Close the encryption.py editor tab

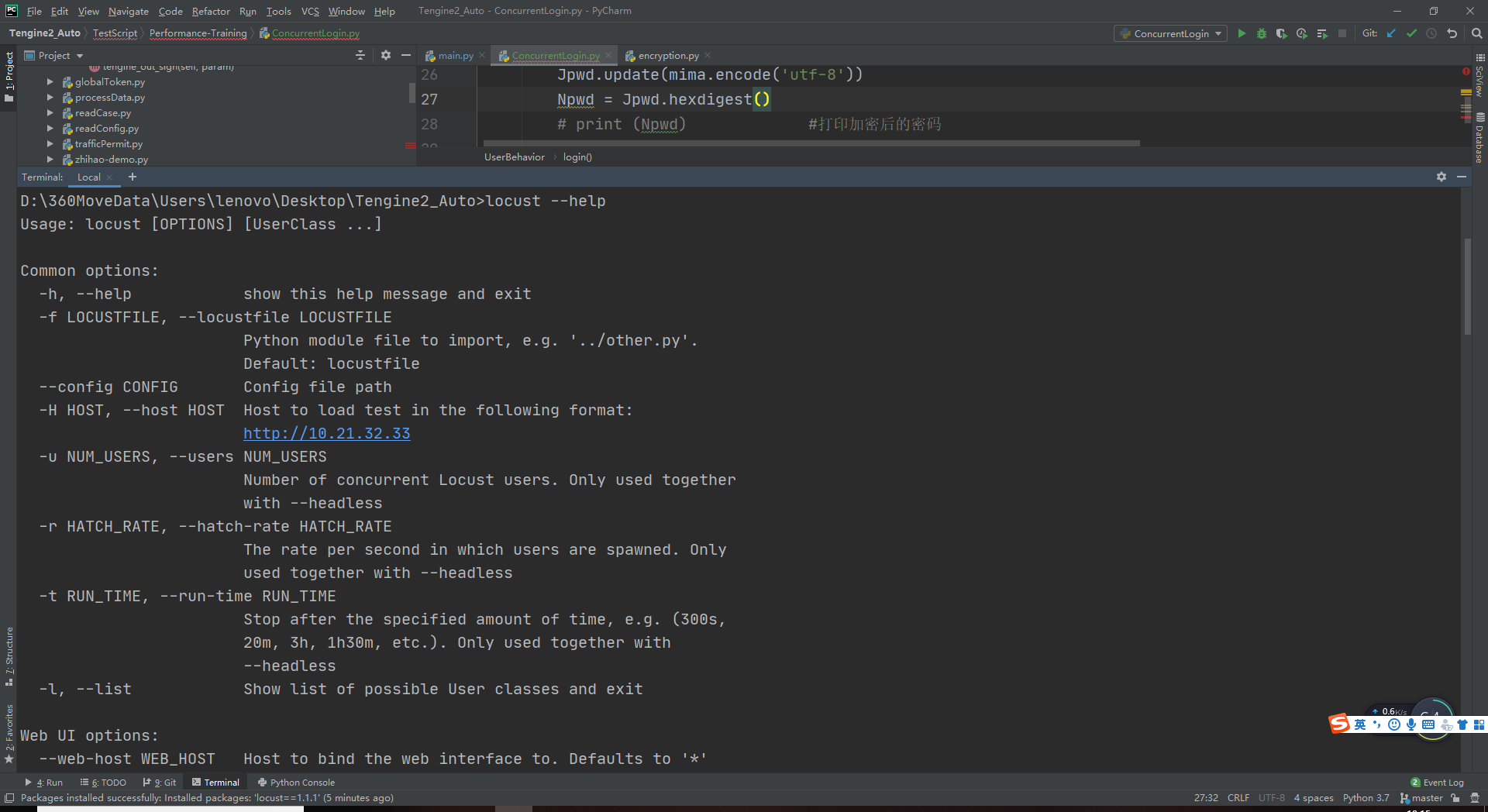pos(708,55)
